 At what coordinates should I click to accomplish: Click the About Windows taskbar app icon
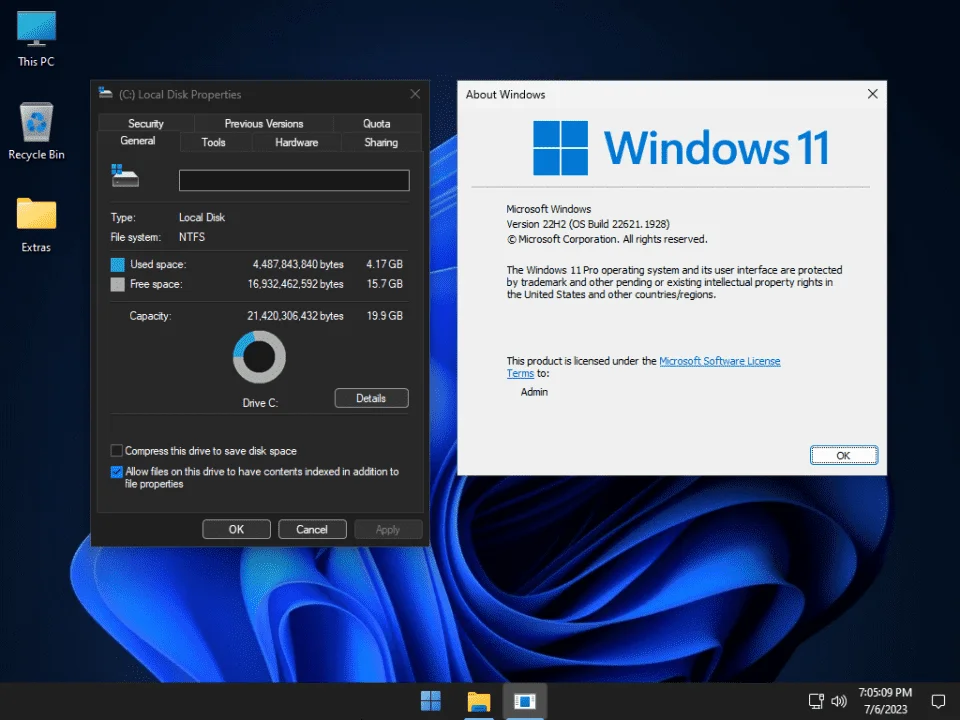[525, 701]
